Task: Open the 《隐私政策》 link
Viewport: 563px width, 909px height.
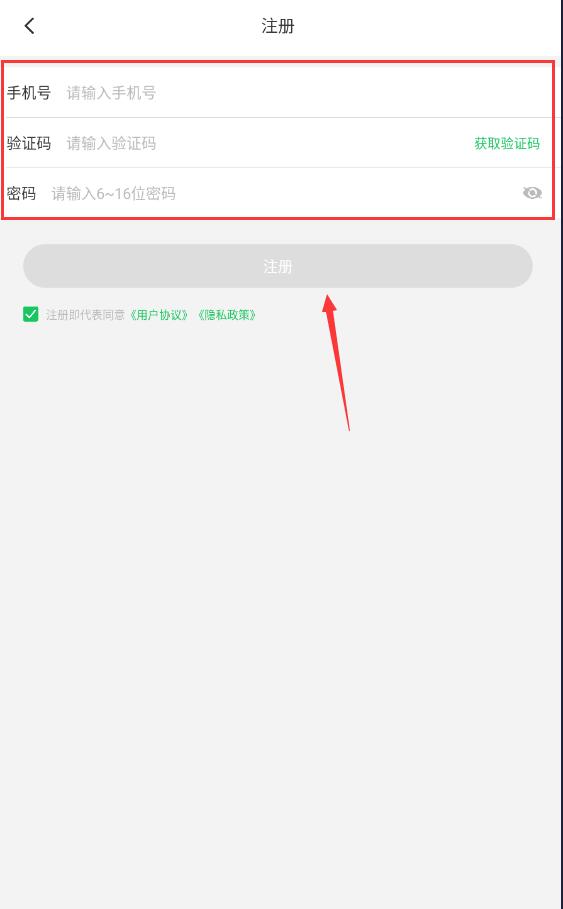Action: click(x=227, y=315)
